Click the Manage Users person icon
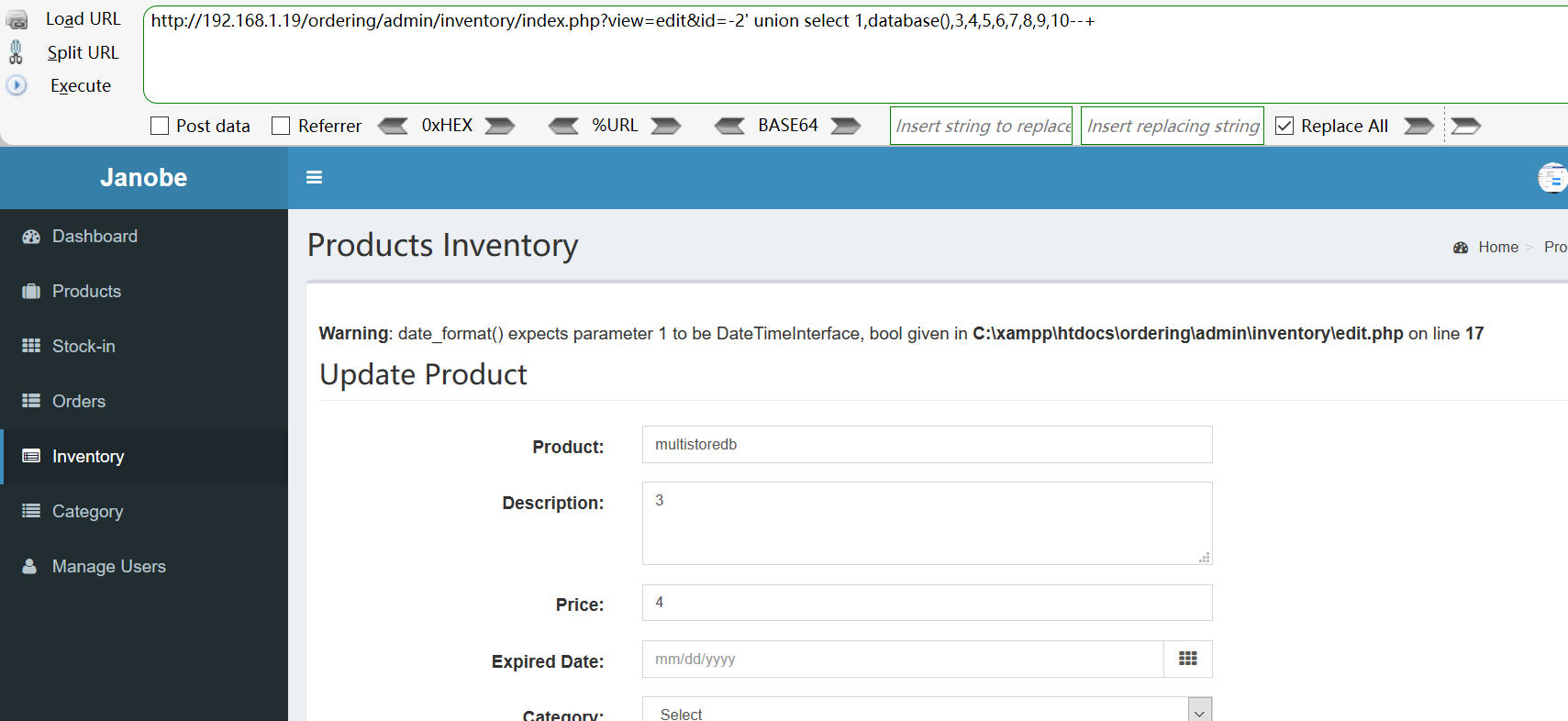Viewport: 1568px width, 721px height. (x=29, y=566)
